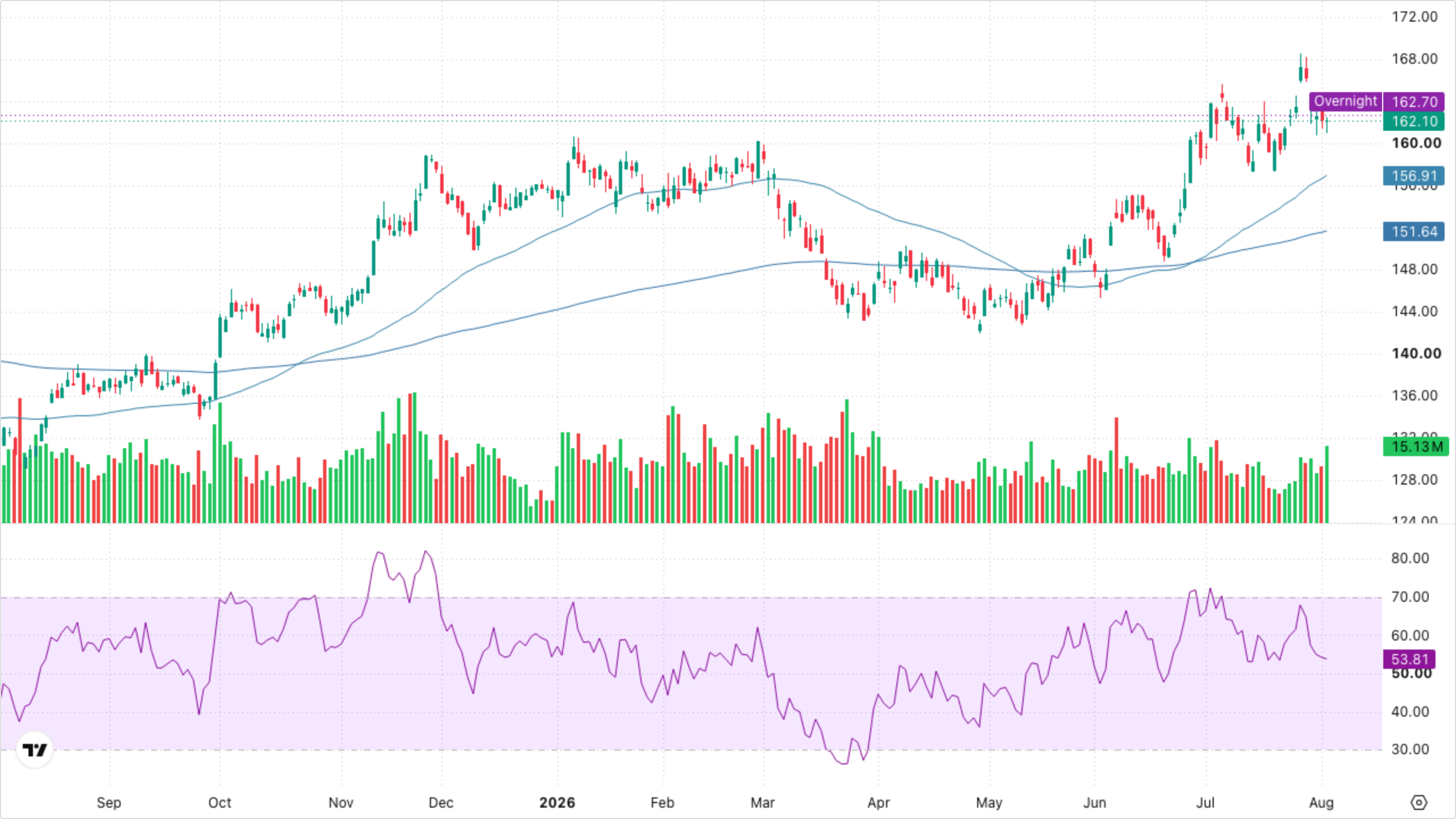Click the Oct label on time axis
Image resolution: width=1456 pixels, height=819 pixels.
[x=220, y=803]
